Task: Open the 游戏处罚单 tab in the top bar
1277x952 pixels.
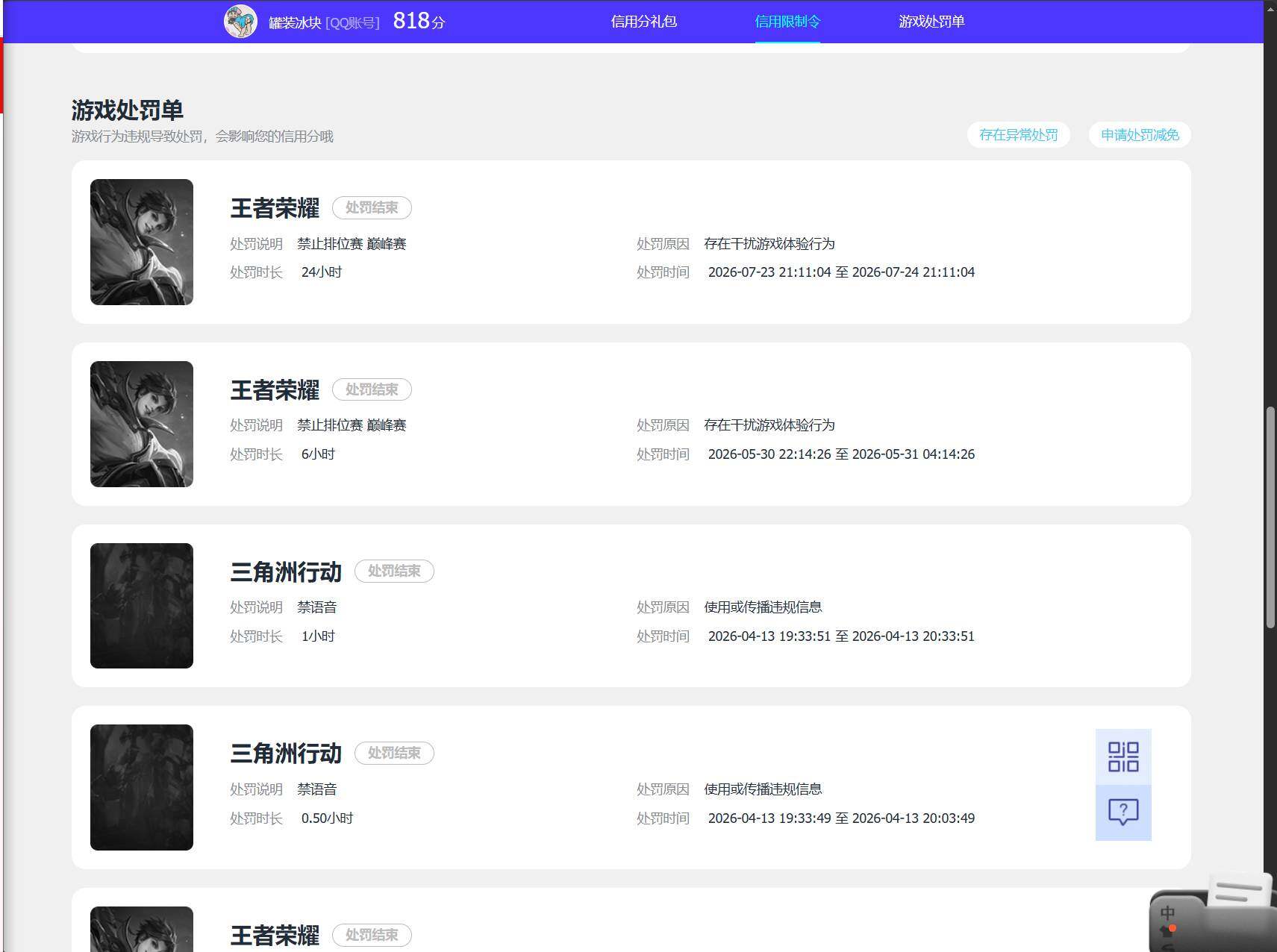Action: click(x=931, y=22)
